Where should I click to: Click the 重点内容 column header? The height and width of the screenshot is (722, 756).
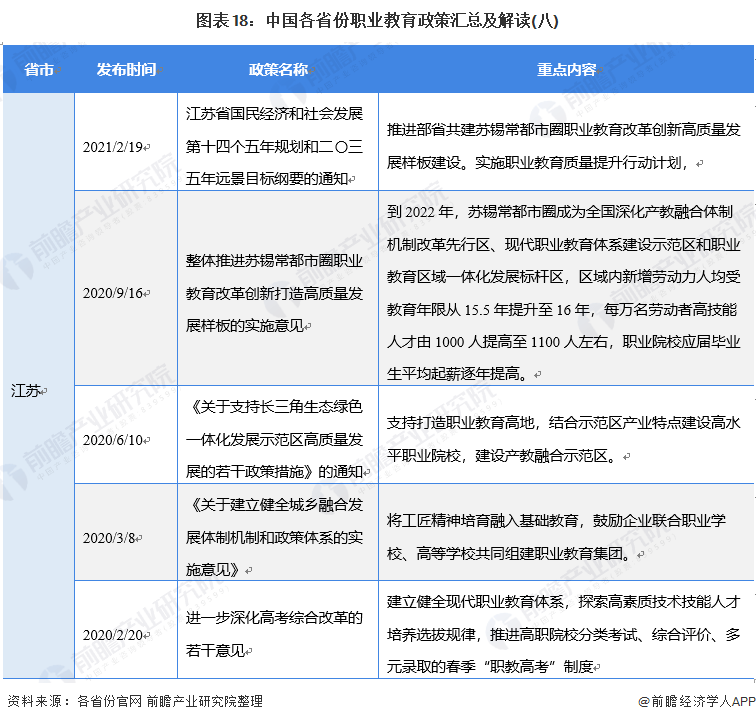pos(566,70)
